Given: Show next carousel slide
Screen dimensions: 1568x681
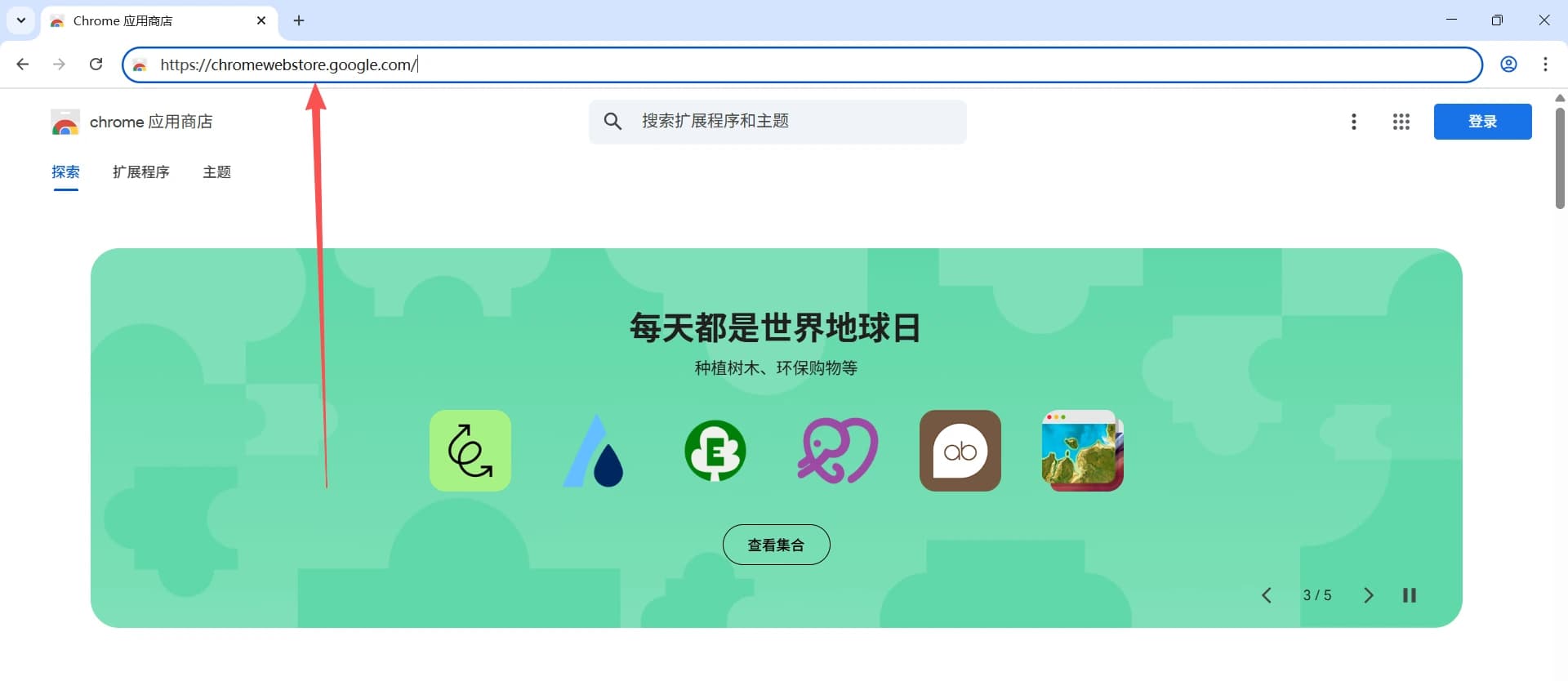Looking at the screenshot, I should coord(1369,595).
